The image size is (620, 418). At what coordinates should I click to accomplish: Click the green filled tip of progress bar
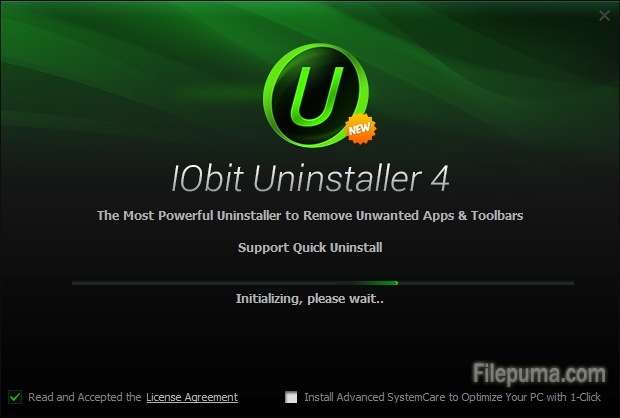[376, 283]
